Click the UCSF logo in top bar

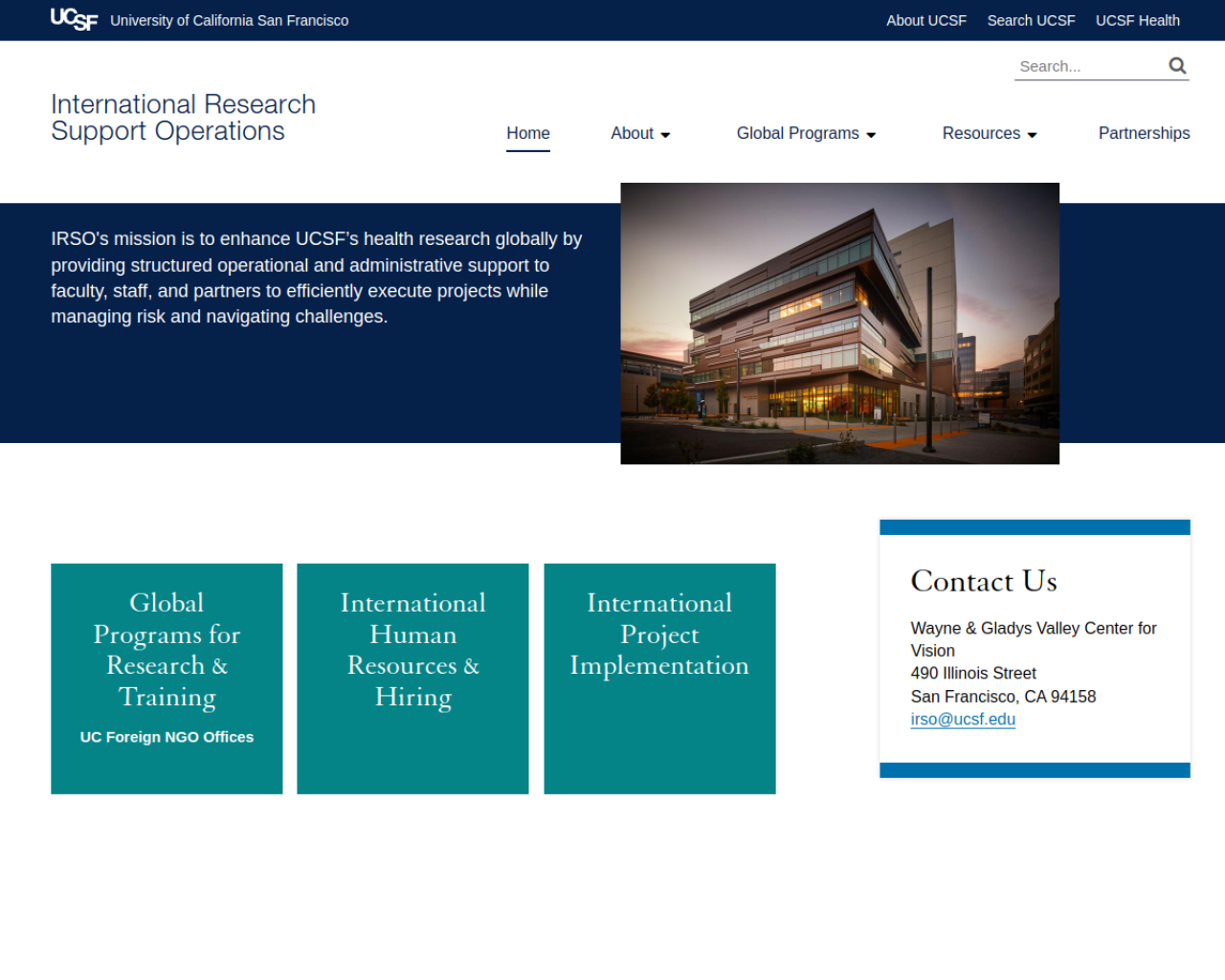pos(74,19)
